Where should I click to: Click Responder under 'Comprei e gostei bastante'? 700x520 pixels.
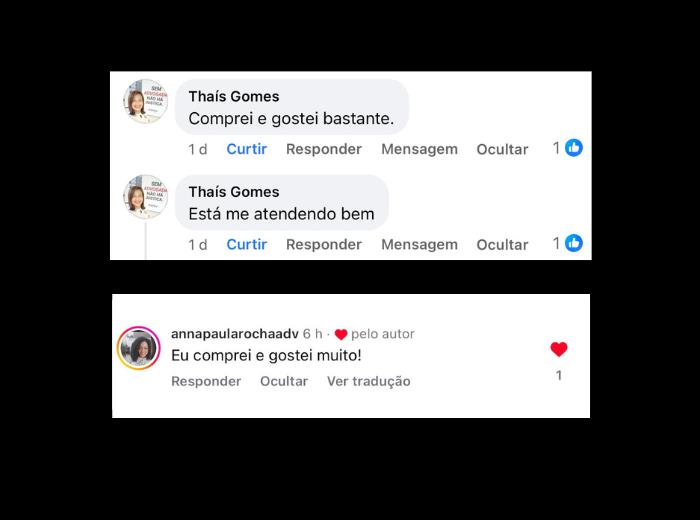point(324,149)
